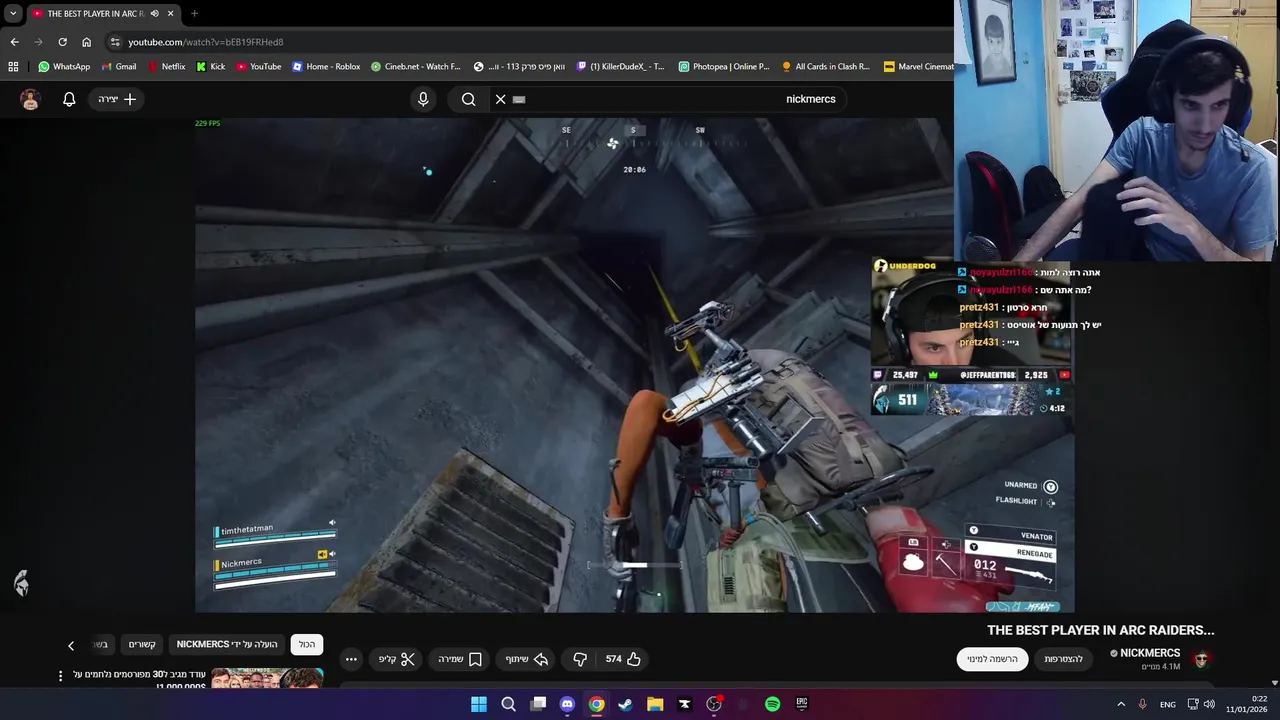Subscribe to NICKMERCS (הרשמה למינוי)
The image size is (1280, 720).
(x=992, y=659)
